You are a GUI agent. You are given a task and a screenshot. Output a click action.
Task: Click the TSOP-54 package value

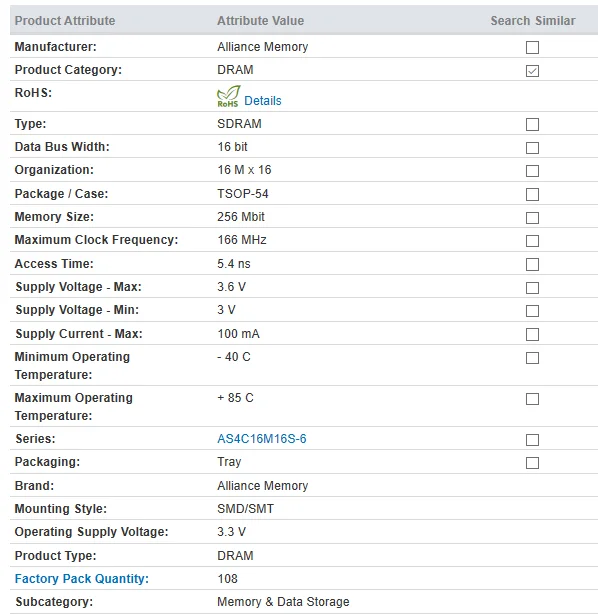pyautogui.click(x=243, y=193)
